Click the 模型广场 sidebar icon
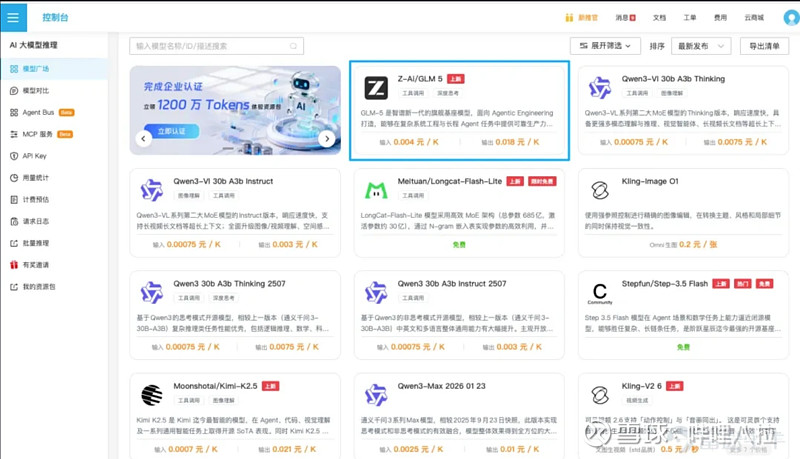Viewport: 800px width, 459px height. pyautogui.click(x=14, y=69)
